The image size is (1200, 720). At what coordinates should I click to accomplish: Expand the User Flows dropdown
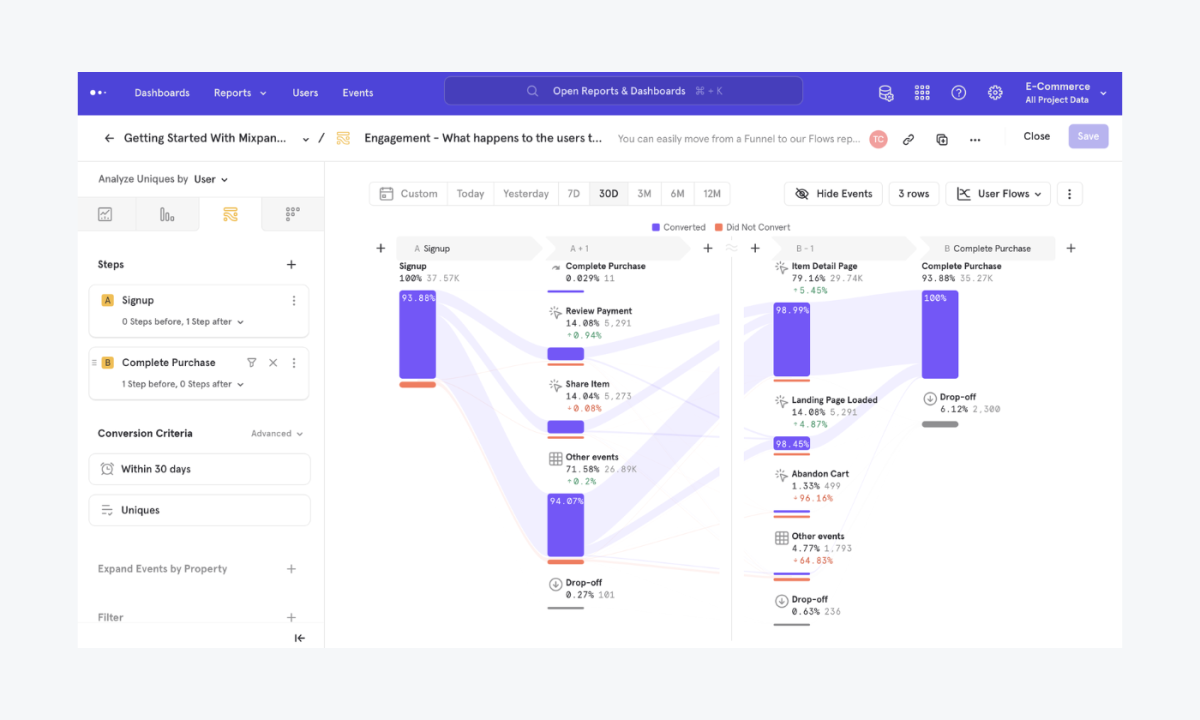[x=998, y=194]
